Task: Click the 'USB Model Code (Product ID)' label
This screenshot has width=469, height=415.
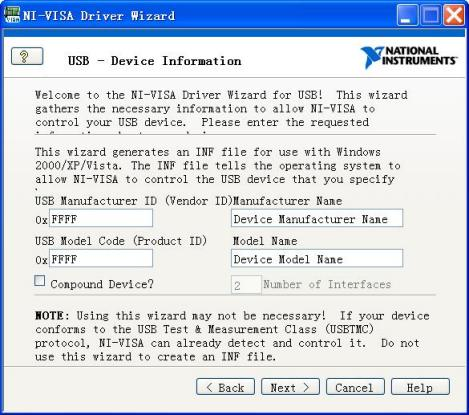Action: (121, 241)
